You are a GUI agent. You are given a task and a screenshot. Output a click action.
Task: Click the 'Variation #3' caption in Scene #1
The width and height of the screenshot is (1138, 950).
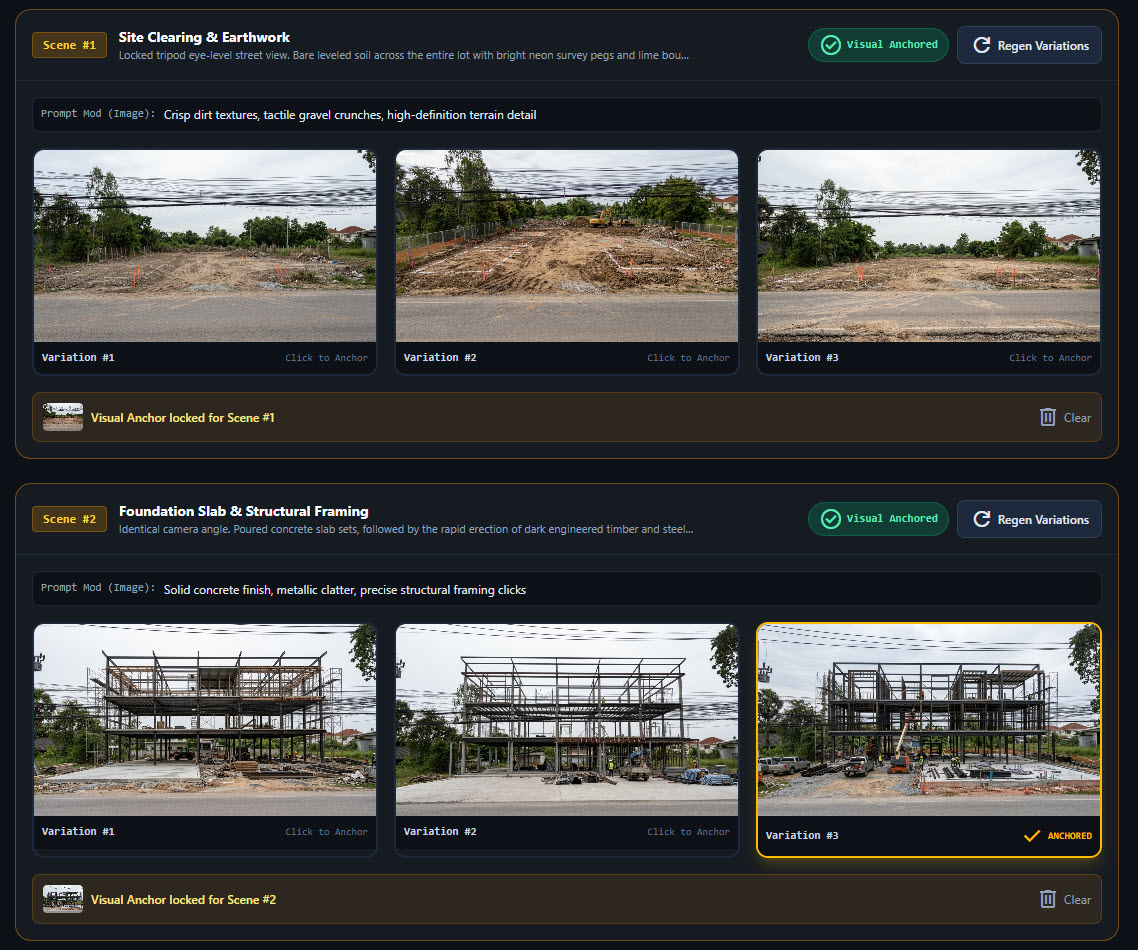point(802,358)
